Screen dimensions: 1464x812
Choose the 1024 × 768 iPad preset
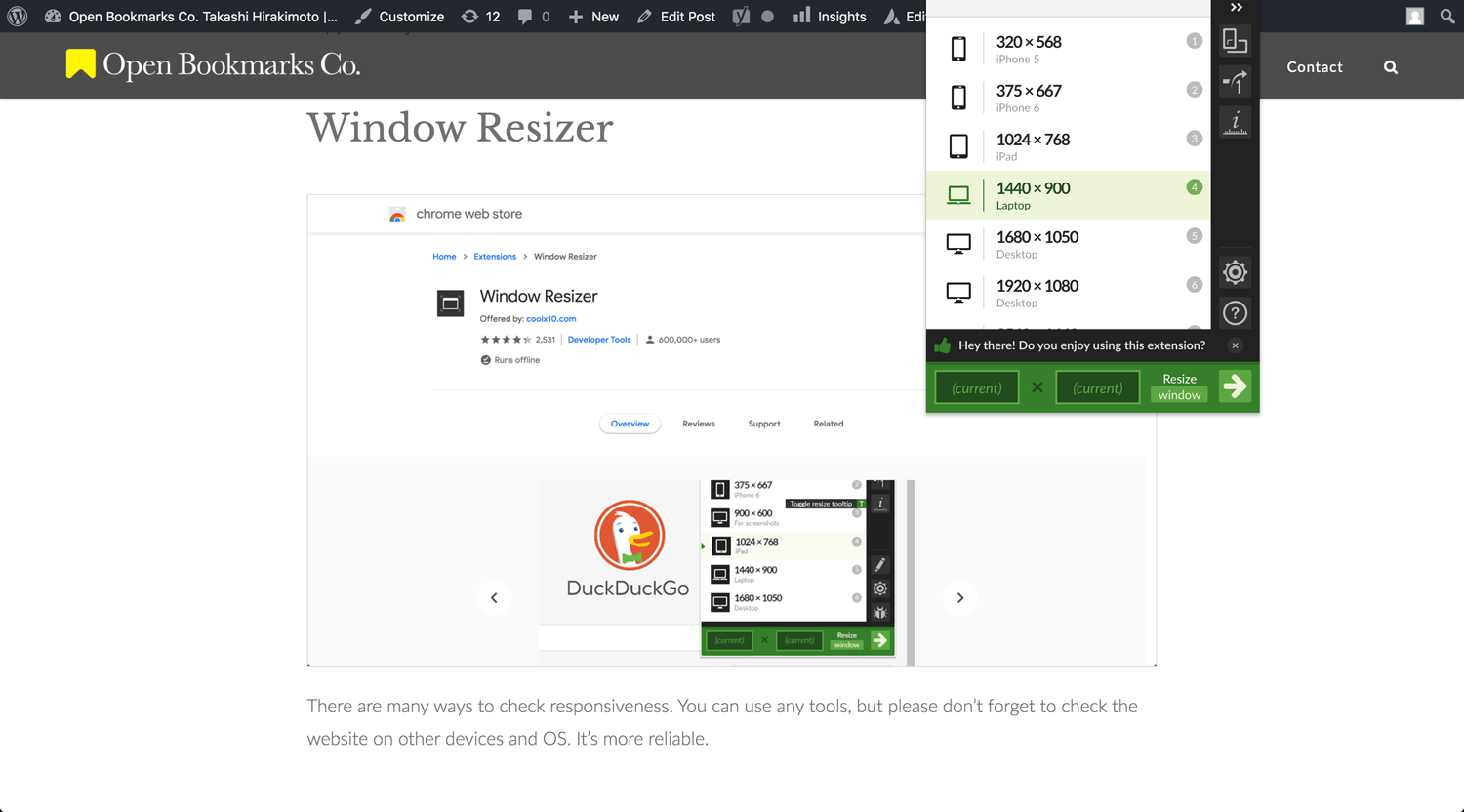(x=1069, y=146)
